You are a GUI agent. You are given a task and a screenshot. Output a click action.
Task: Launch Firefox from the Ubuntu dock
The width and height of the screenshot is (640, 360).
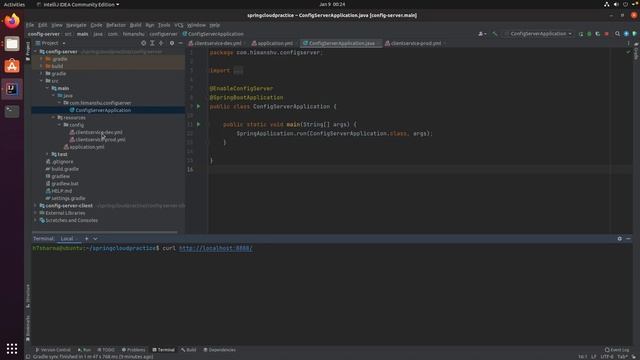coord(12,21)
